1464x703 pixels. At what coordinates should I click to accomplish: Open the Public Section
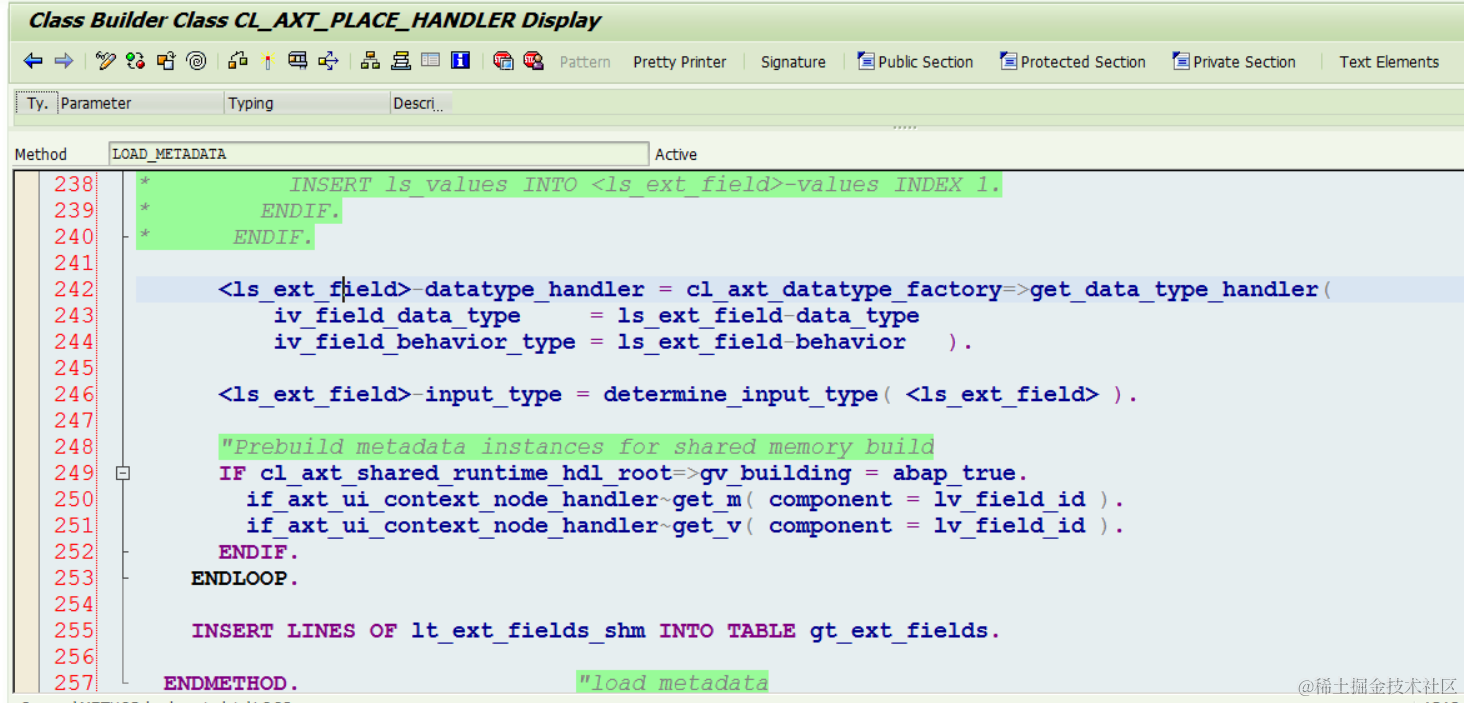(915, 62)
